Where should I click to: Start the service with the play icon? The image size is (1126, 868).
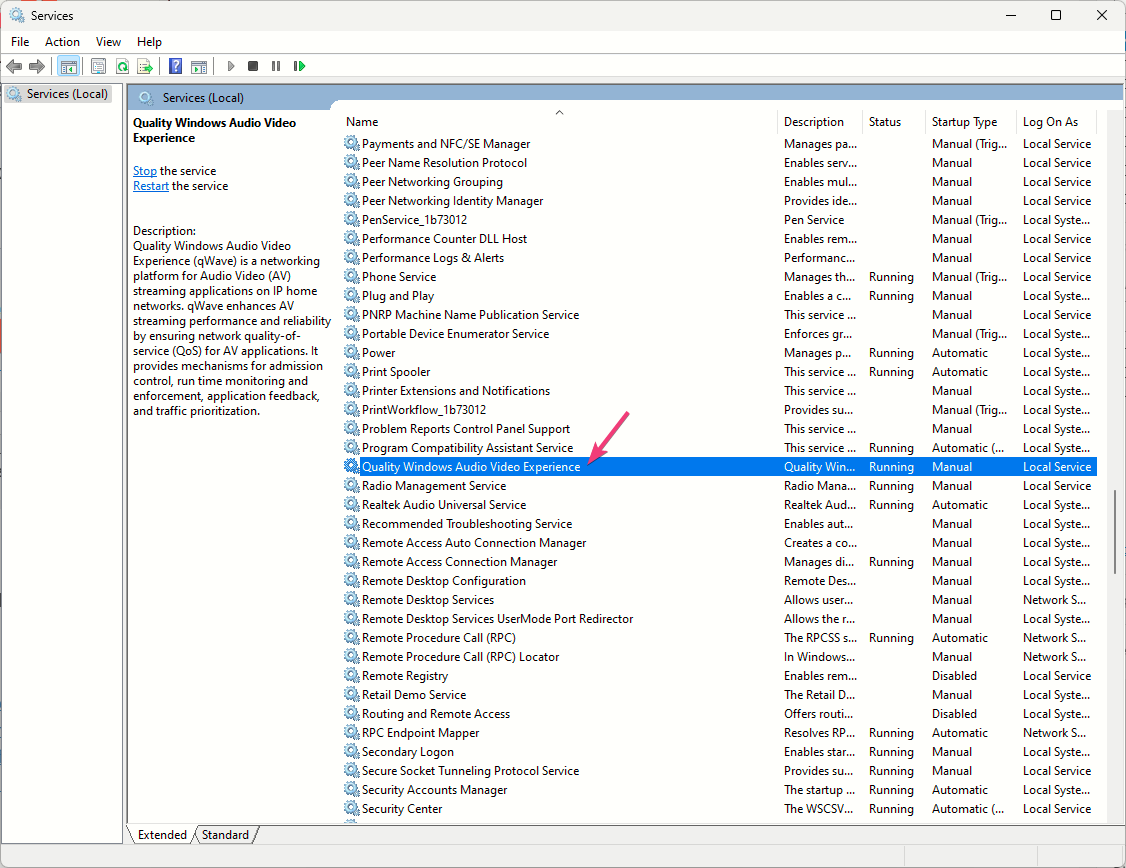coord(231,66)
